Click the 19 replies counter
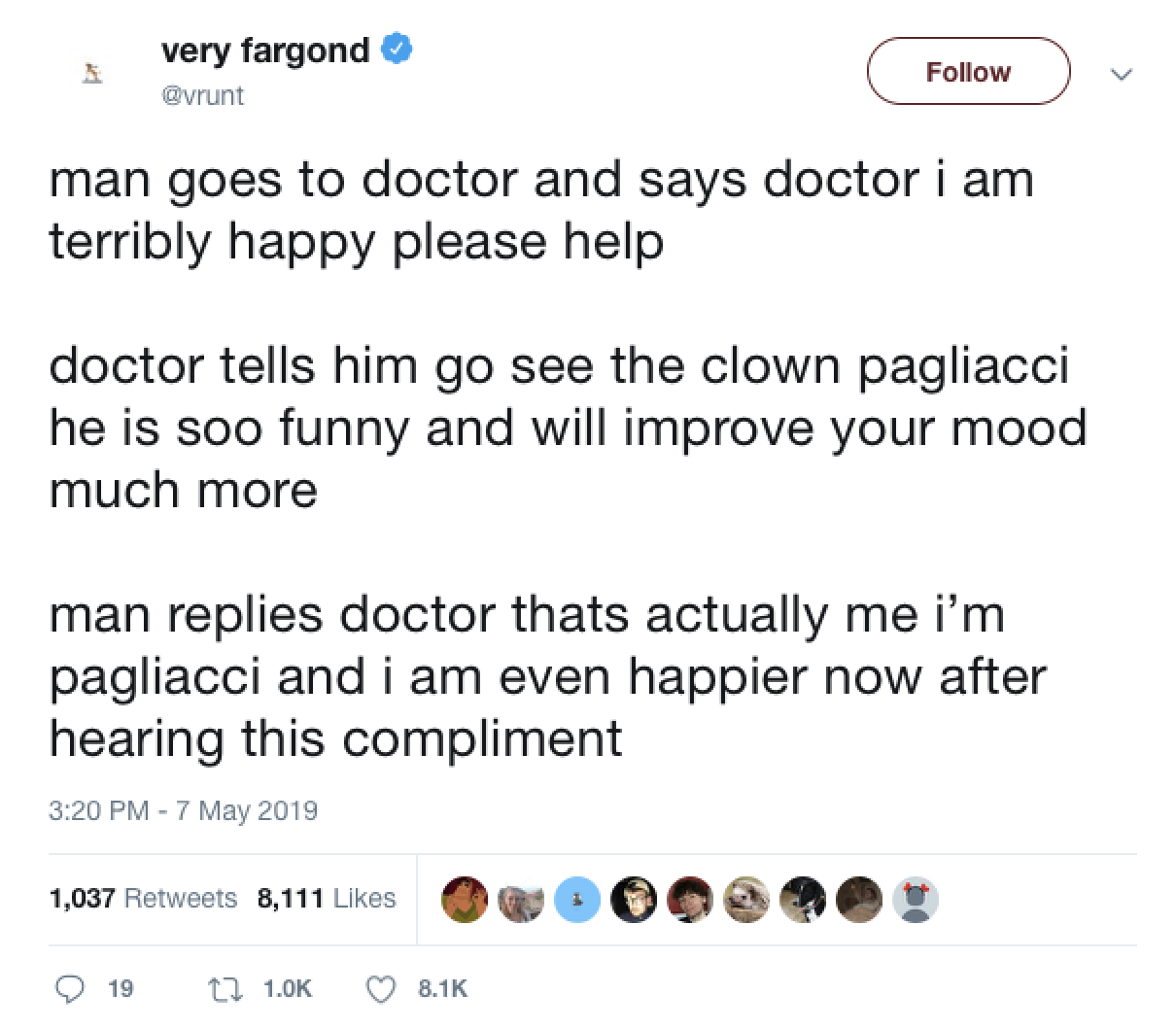The width and height of the screenshot is (1176, 1028). coord(115,989)
